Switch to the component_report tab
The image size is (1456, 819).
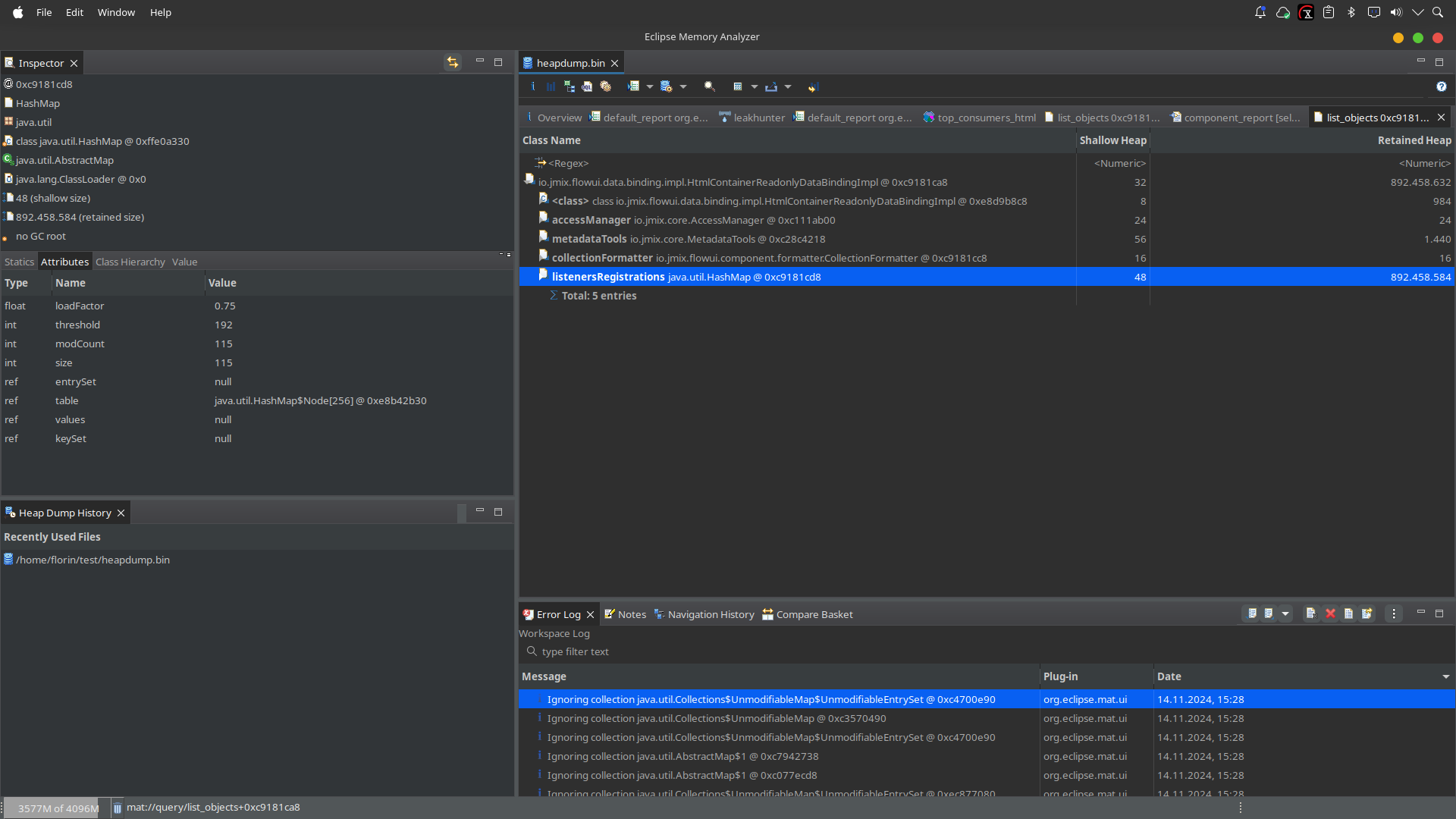click(x=1236, y=118)
